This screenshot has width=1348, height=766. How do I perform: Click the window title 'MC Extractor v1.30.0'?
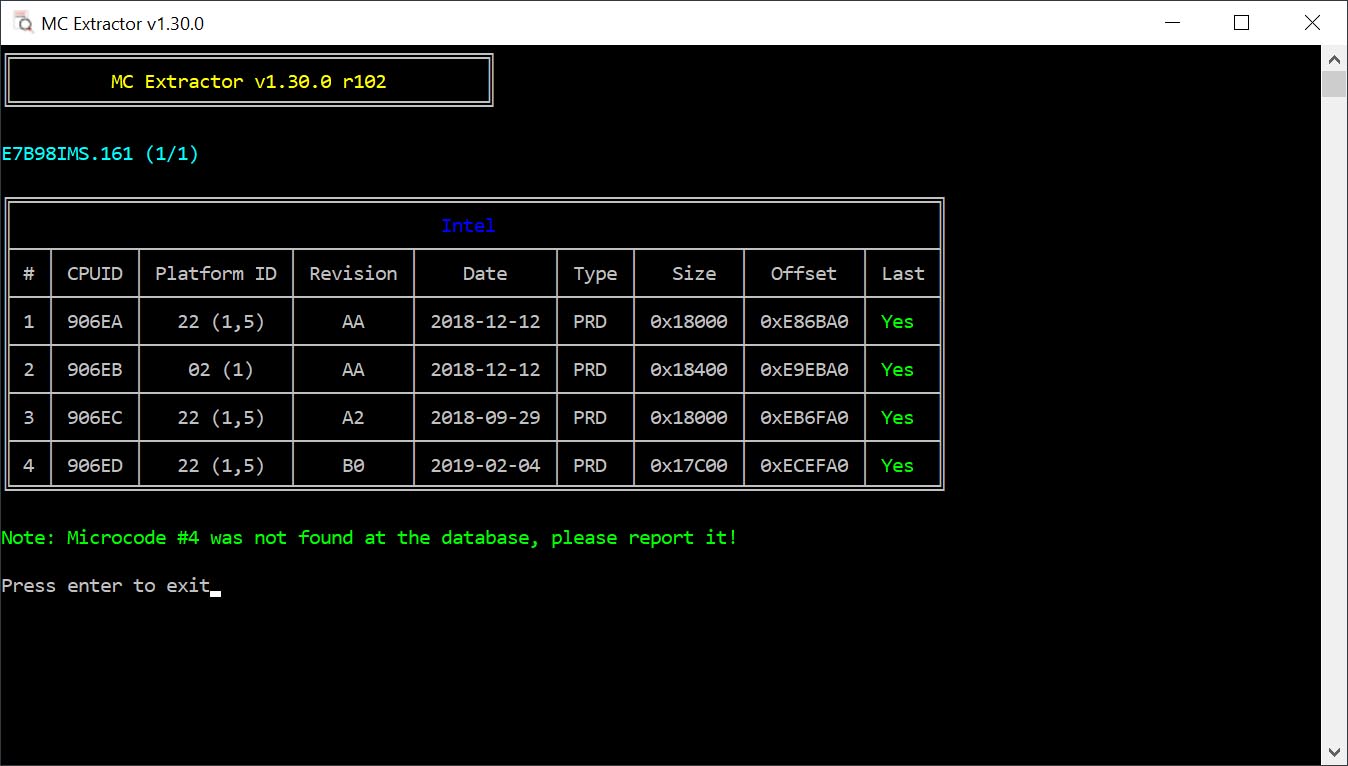[122, 23]
